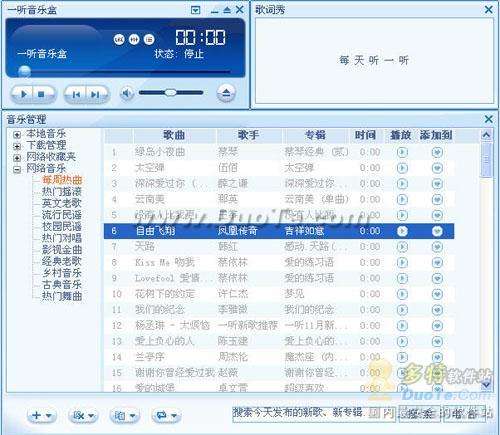
Task: Sort by the 歌曲 column header
Action: point(174,135)
